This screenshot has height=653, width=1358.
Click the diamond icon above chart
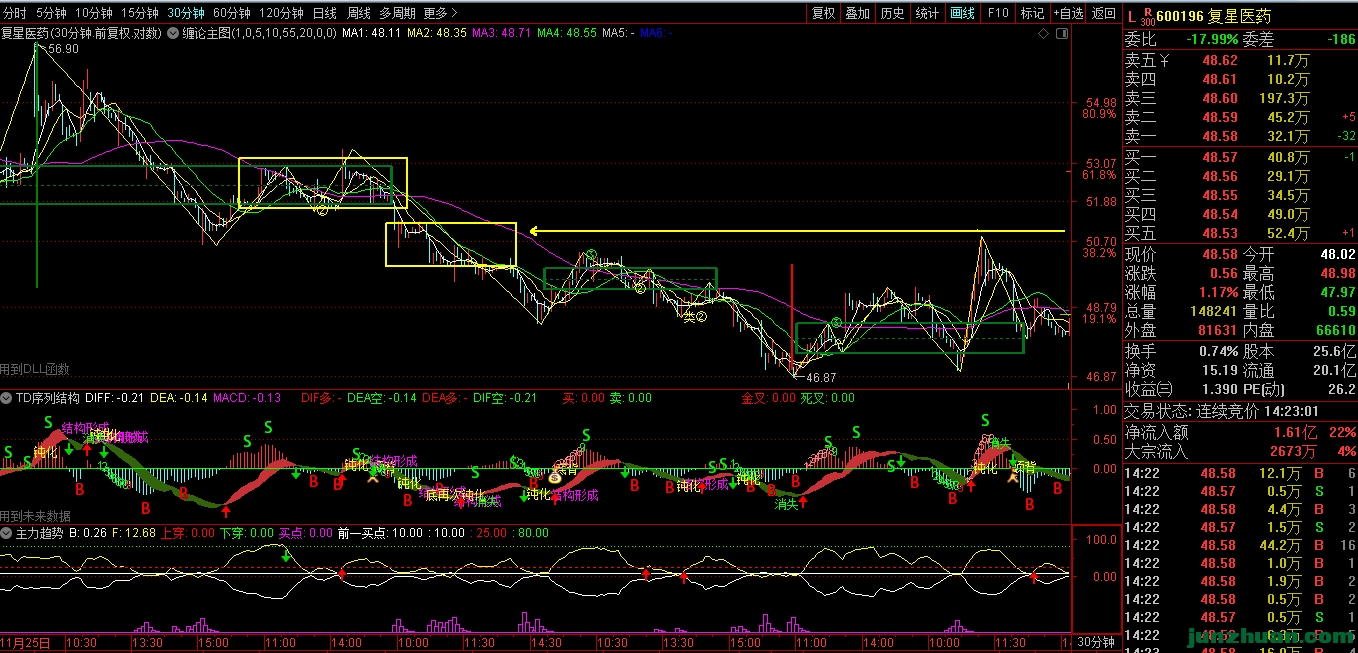point(1045,33)
